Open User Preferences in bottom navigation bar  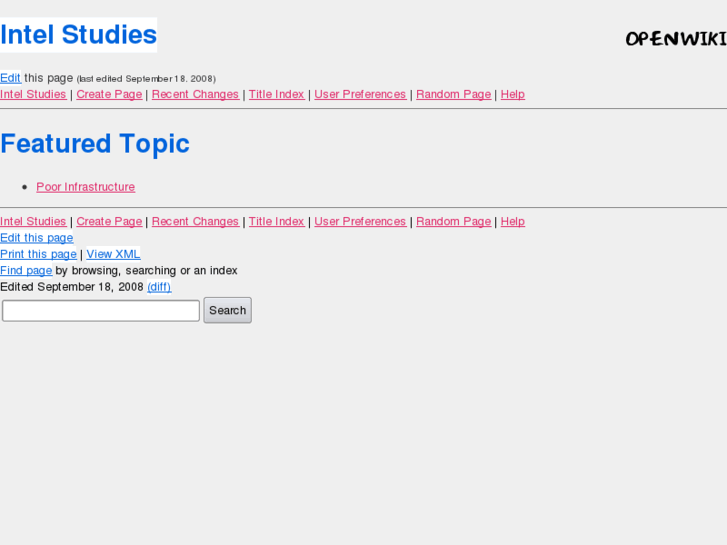360,222
